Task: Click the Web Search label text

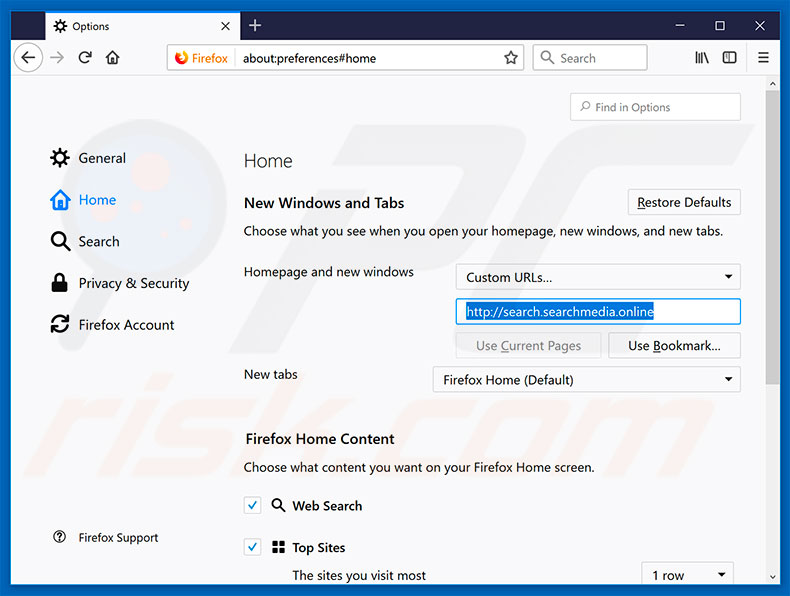Action: click(327, 505)
